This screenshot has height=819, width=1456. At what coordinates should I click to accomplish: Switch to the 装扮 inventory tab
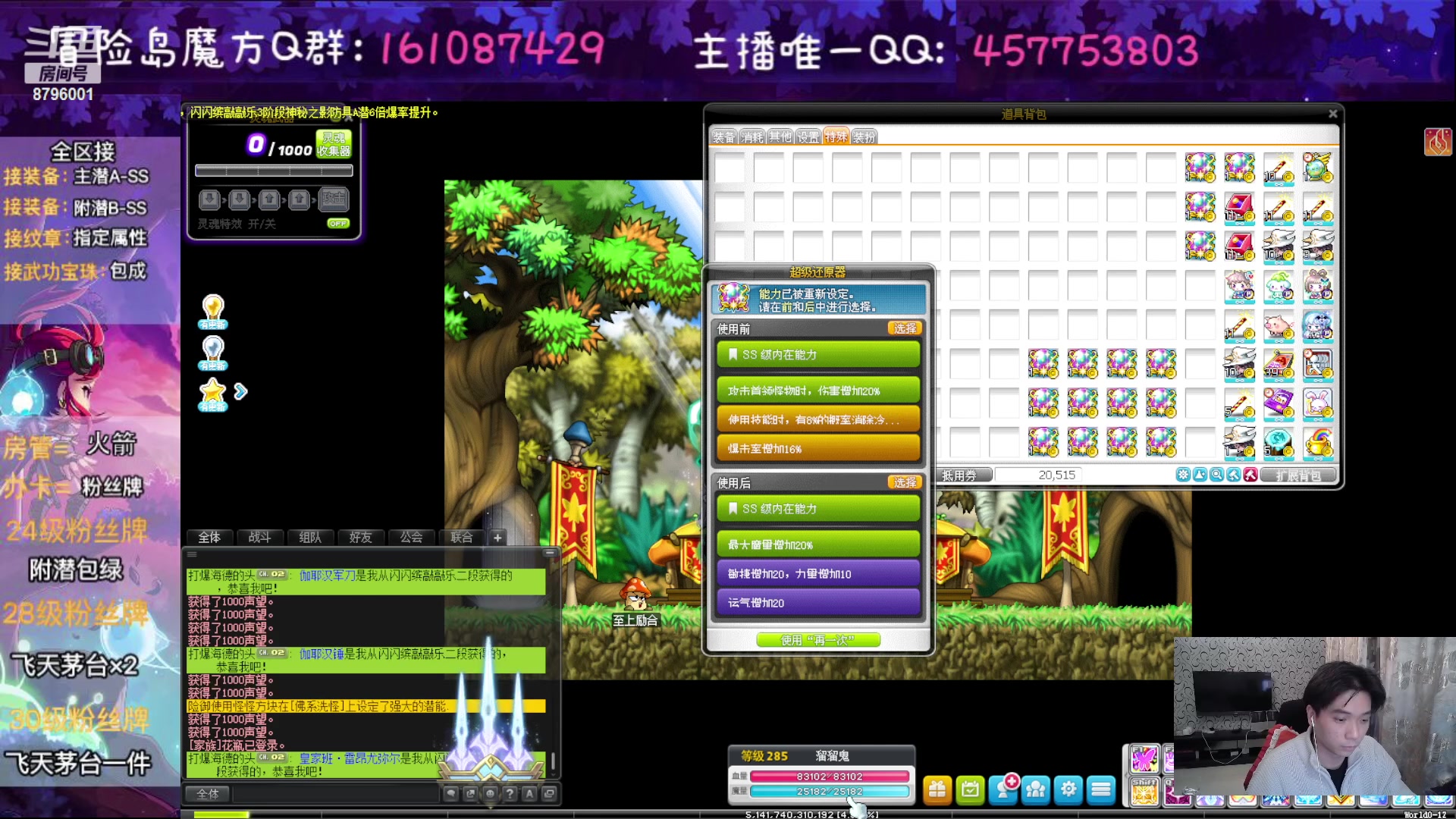coord(864,137)
